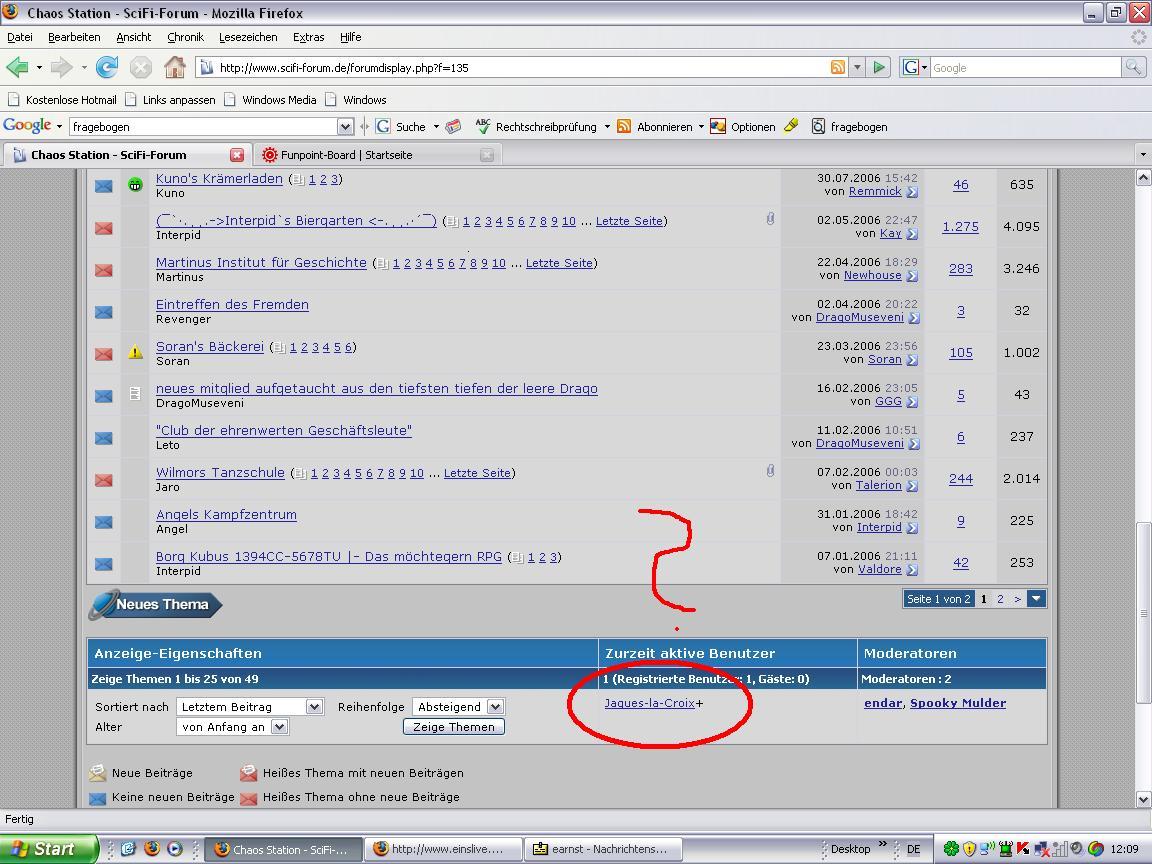Click user link Jaques-la-Croix
Viewport: 1152px width, 864px height.
click(649, 703)
